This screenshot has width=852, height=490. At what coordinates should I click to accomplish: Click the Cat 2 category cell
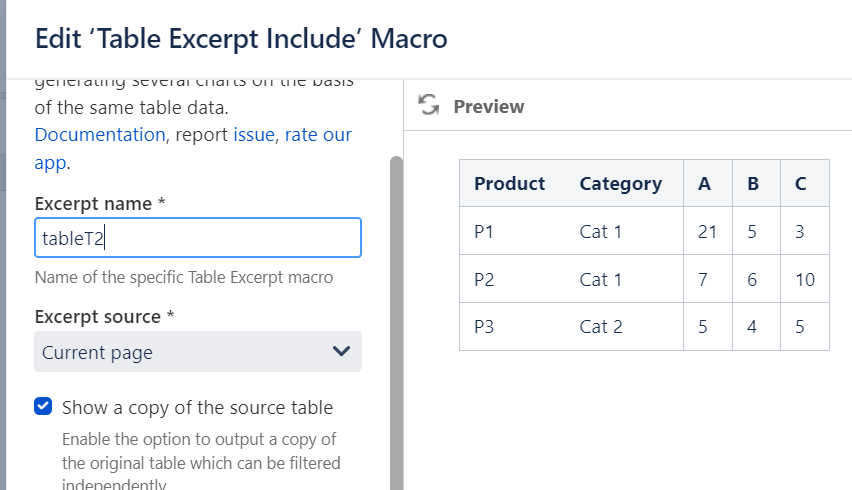(x=601, y=327)
